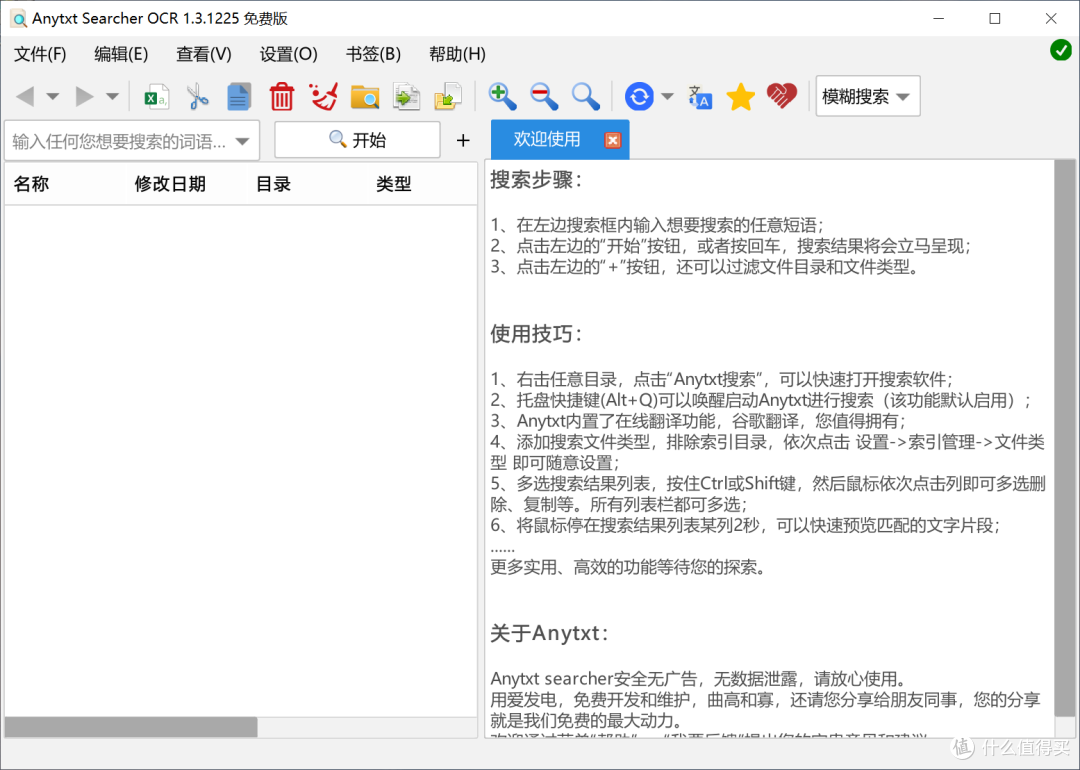Sort by the 类型 column header
The height and width of the screenshot is (770, 1080).
point(394,184)
